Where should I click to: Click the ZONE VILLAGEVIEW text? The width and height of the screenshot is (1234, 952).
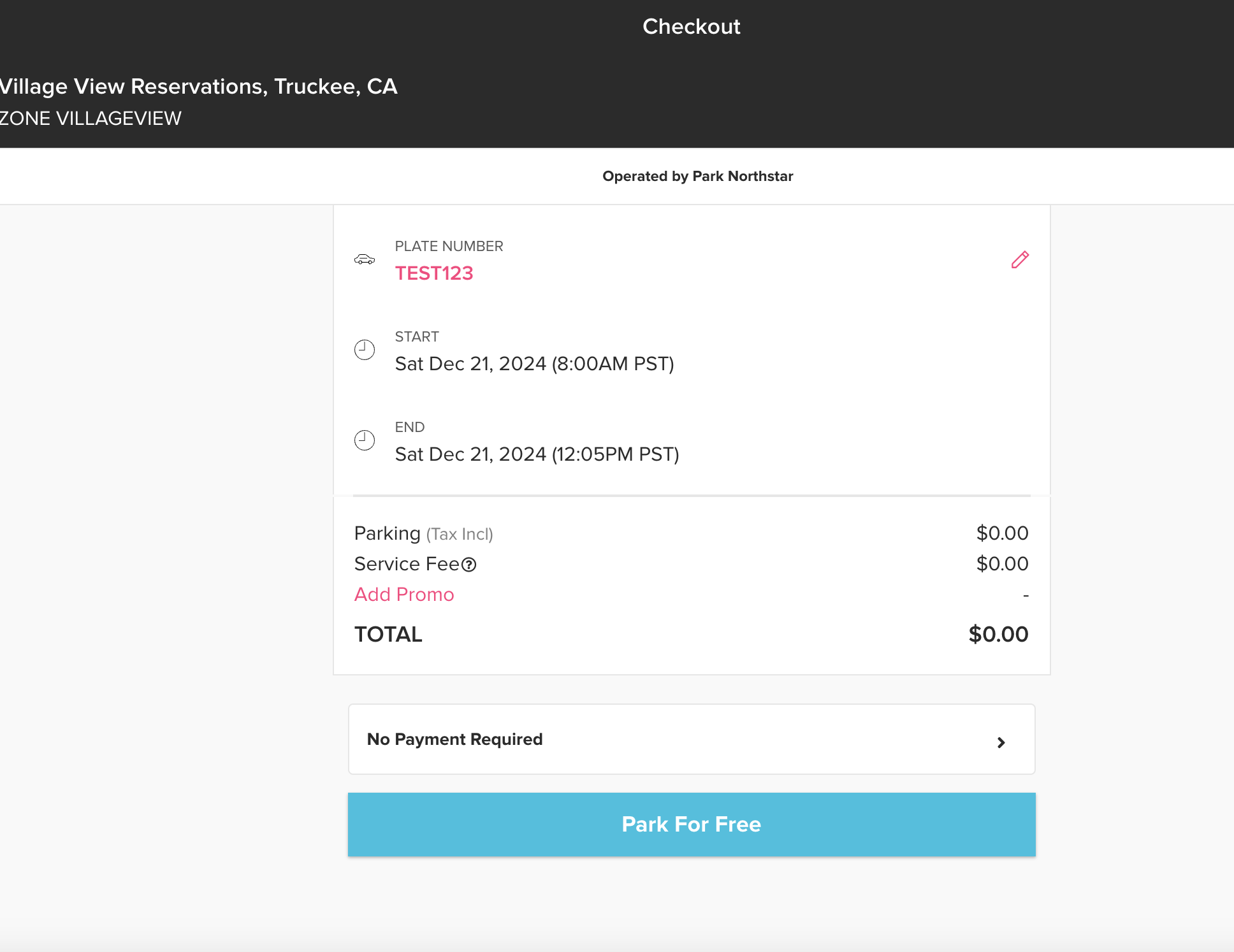(x=91, y=119)
